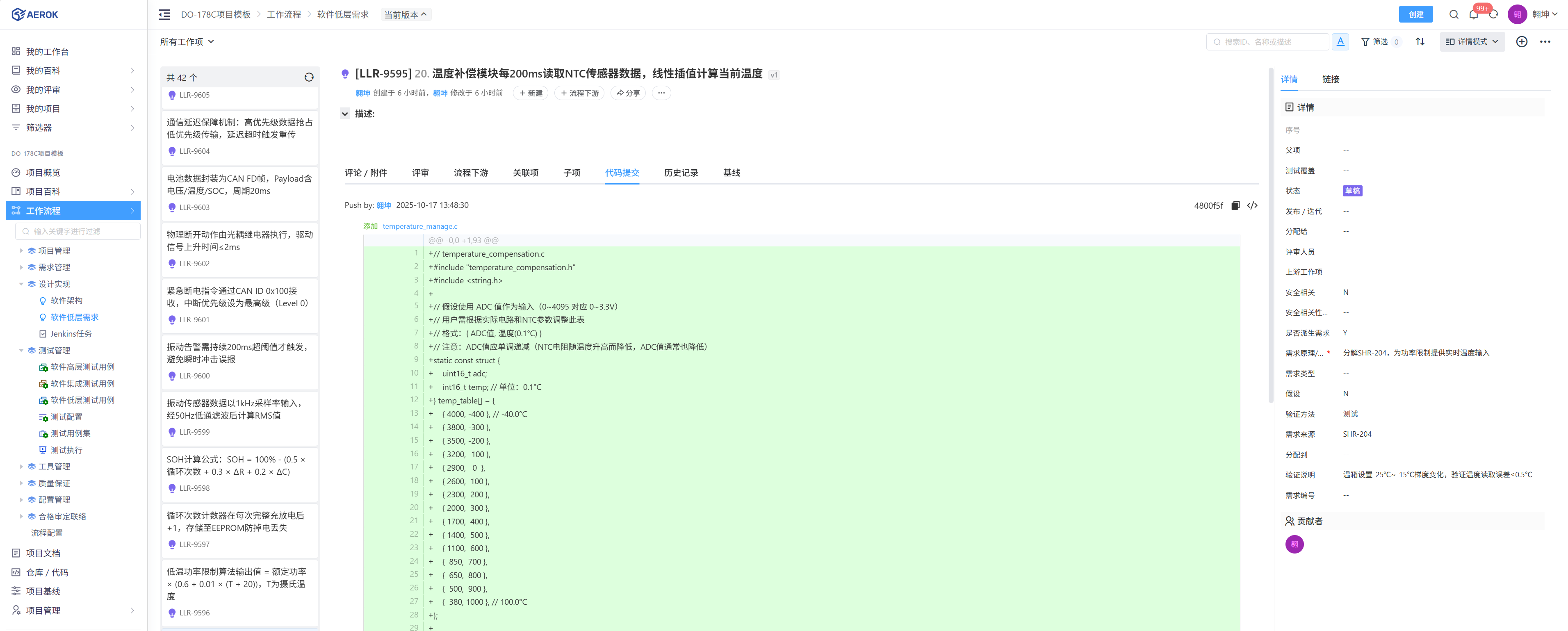Image resolution: width=1568 pixels, height=631 pixels.
Task: Refresh the work item list
Action: tap(309, 77)
